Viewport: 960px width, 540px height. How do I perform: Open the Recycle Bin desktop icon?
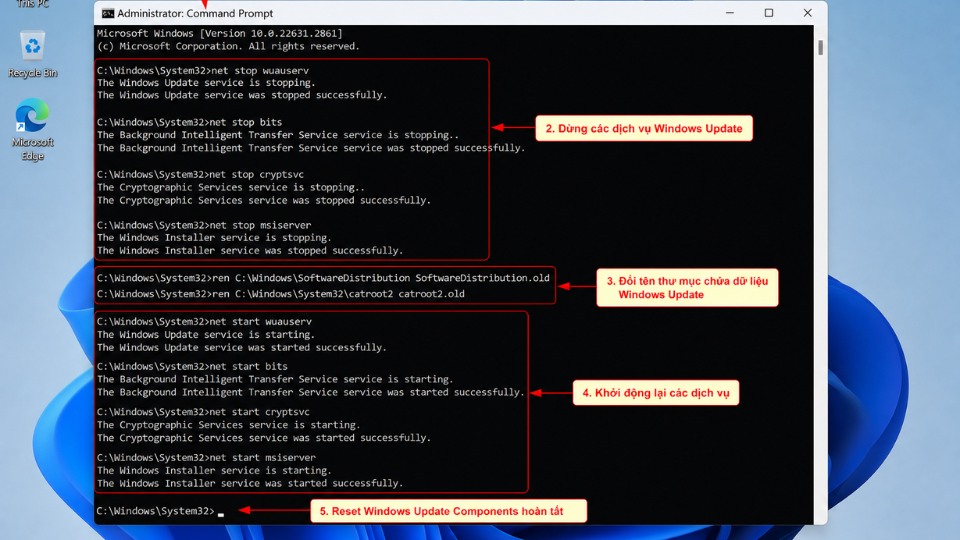(32, 54)
